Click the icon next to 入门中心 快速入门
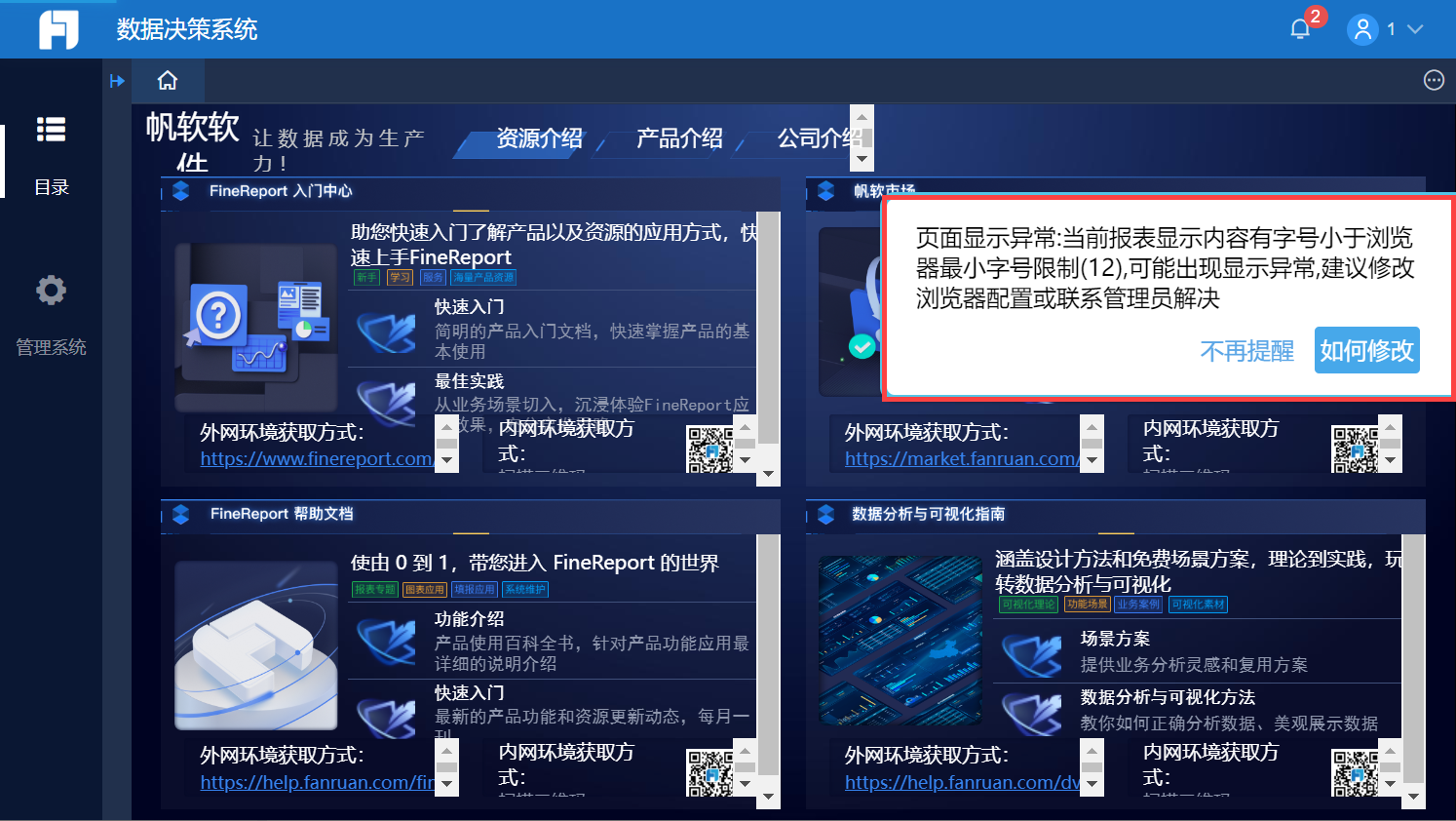Screen dimensions: 1456x821 click(387, 331)
